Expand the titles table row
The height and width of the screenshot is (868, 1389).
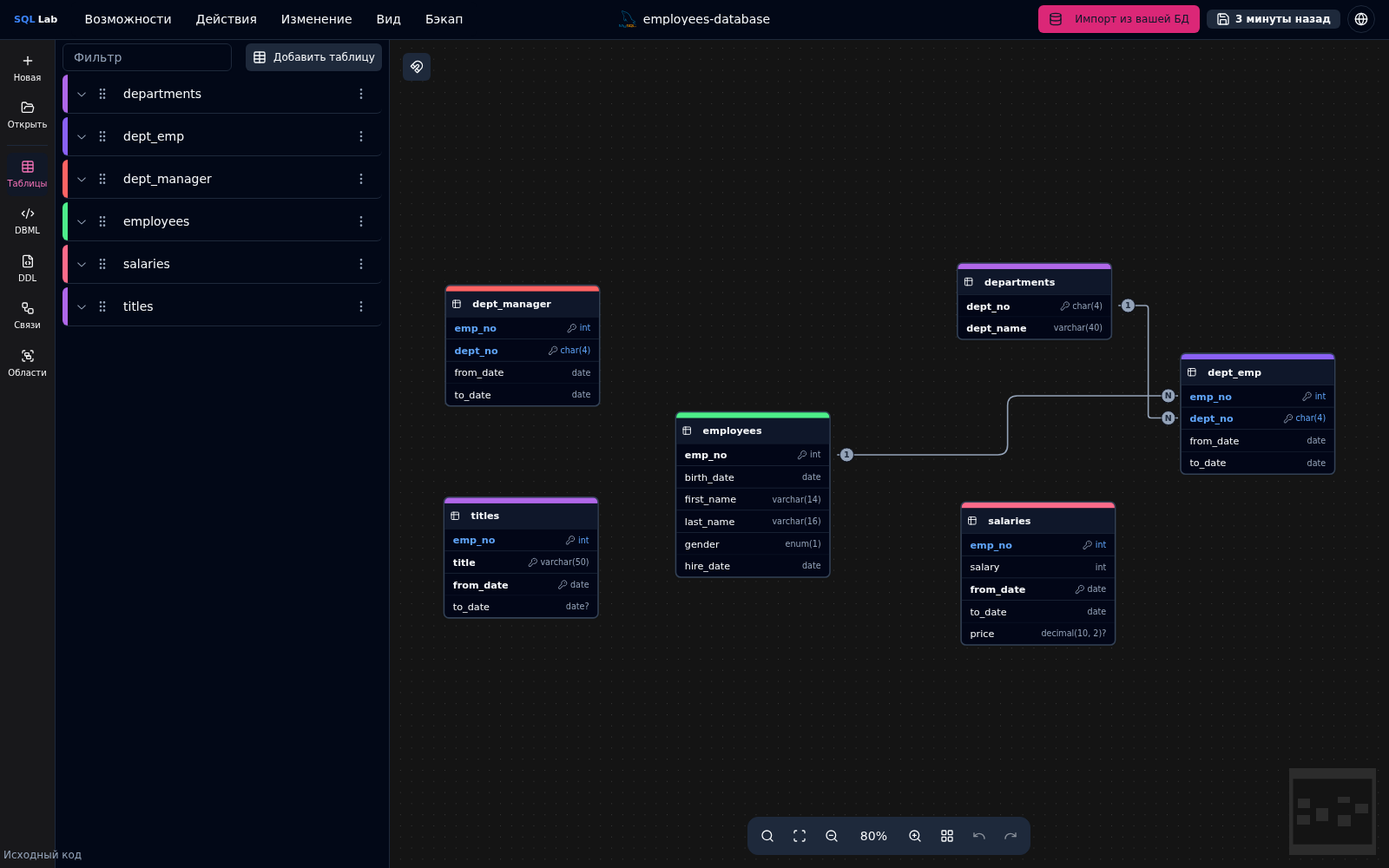pos(82,306)
